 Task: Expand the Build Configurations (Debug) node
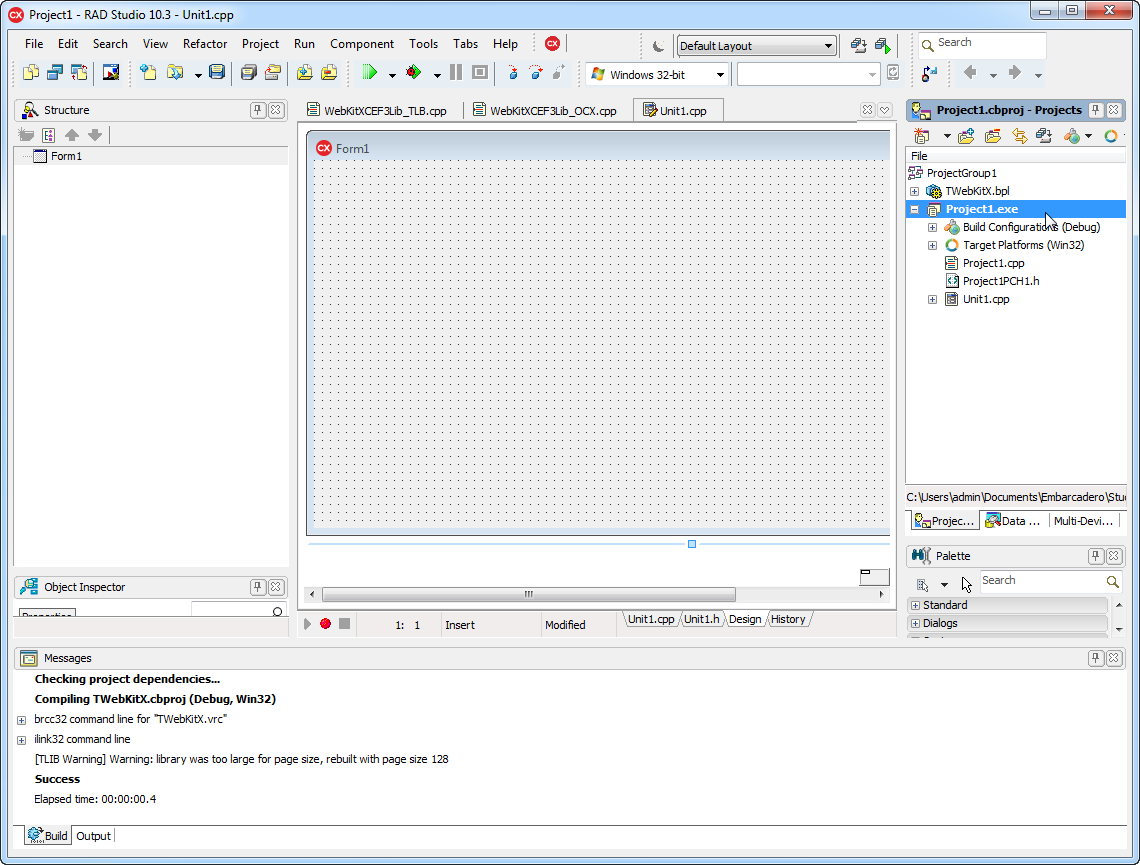pos(932,228)
